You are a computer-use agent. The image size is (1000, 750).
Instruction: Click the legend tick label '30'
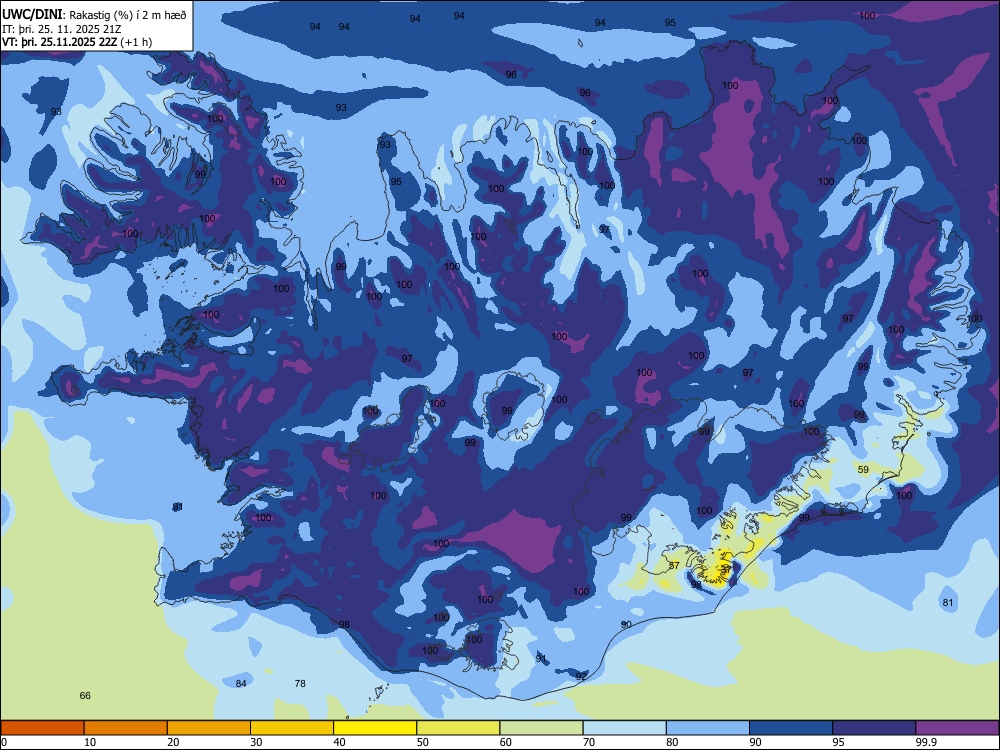(256, 742)
